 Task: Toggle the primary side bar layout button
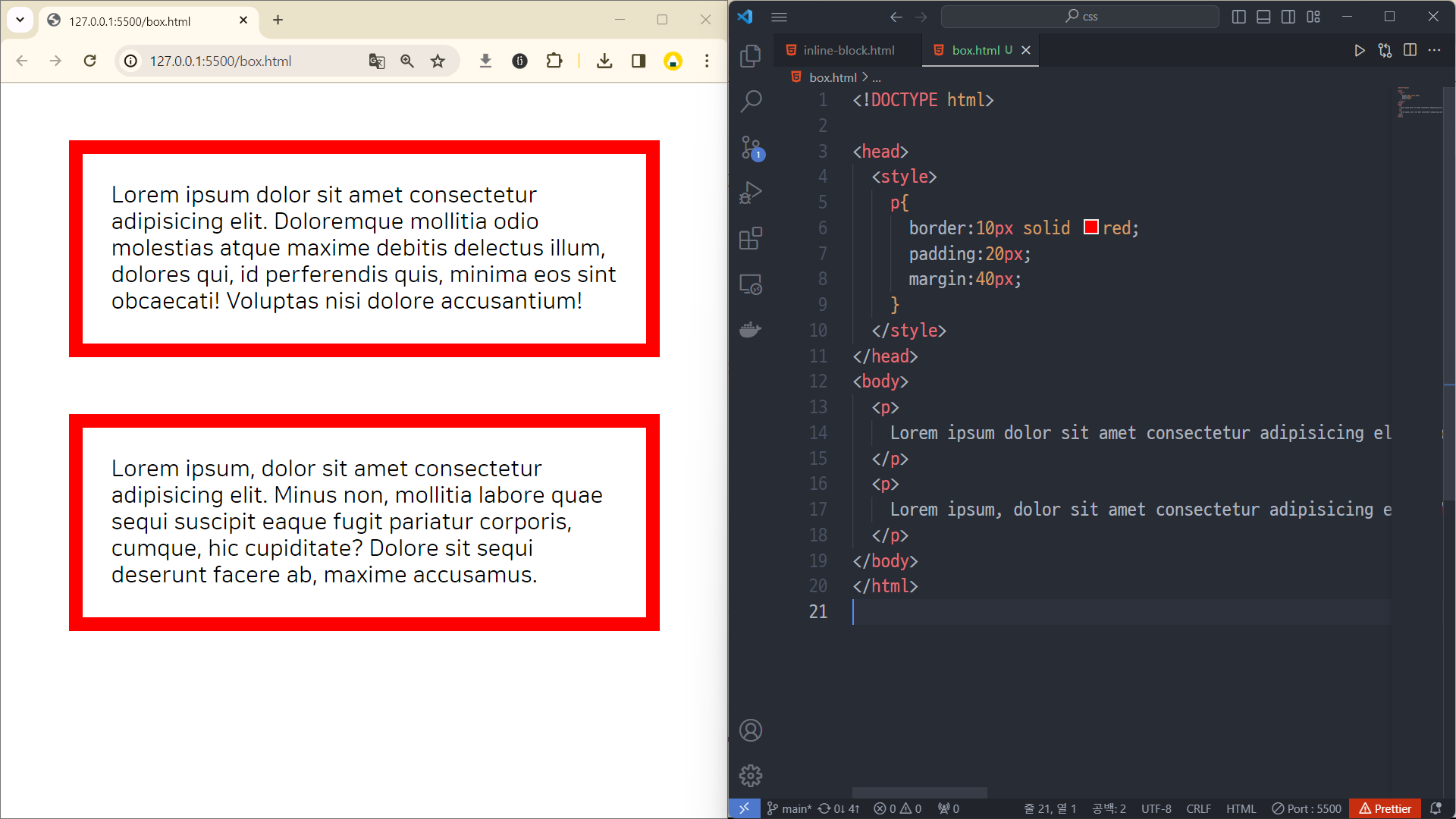1238,17
